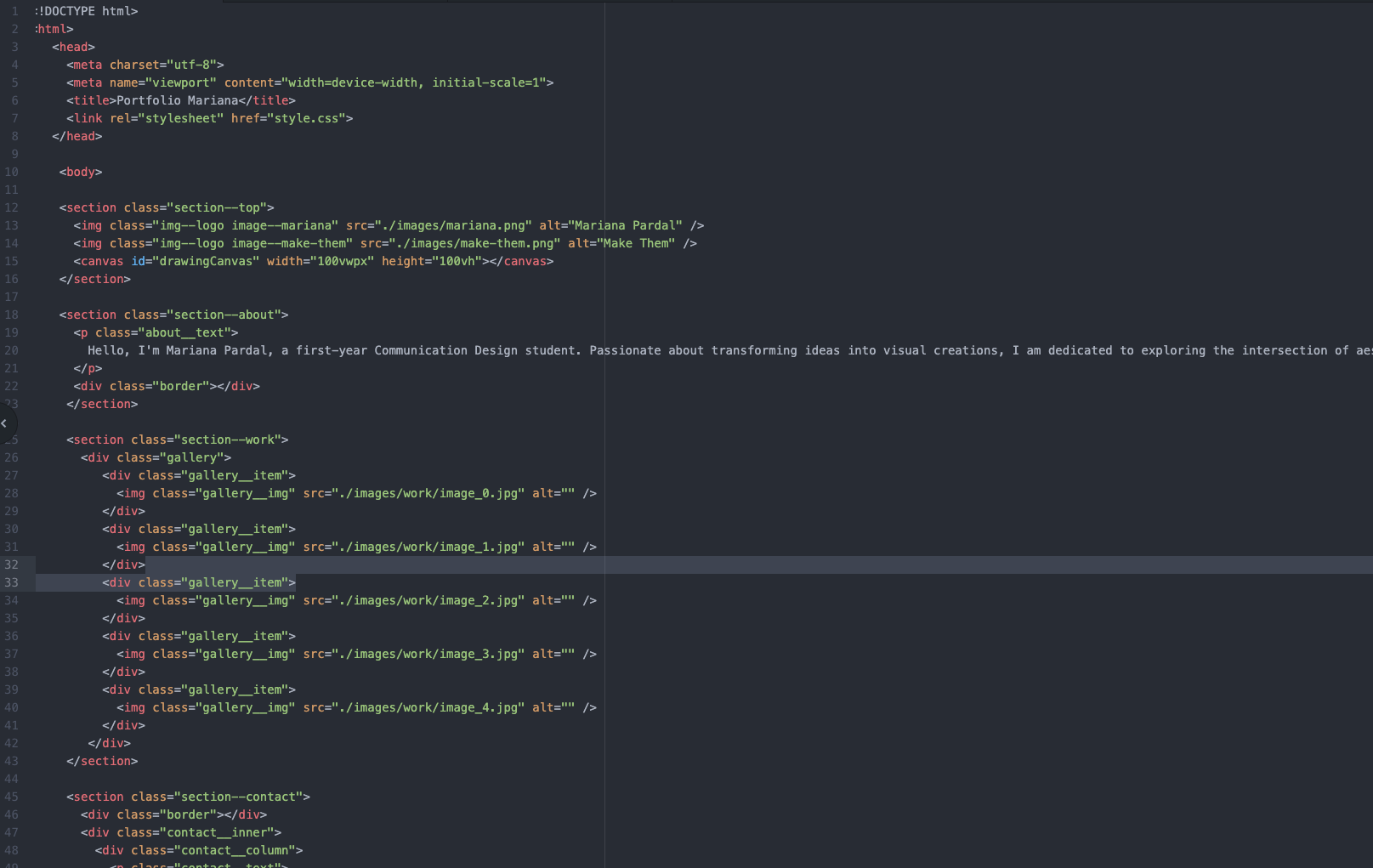Click the './images/mariana.png' src path
The height and width of the screenshot is (868, 1373).
pyautogui.click(x=453, y=225)
